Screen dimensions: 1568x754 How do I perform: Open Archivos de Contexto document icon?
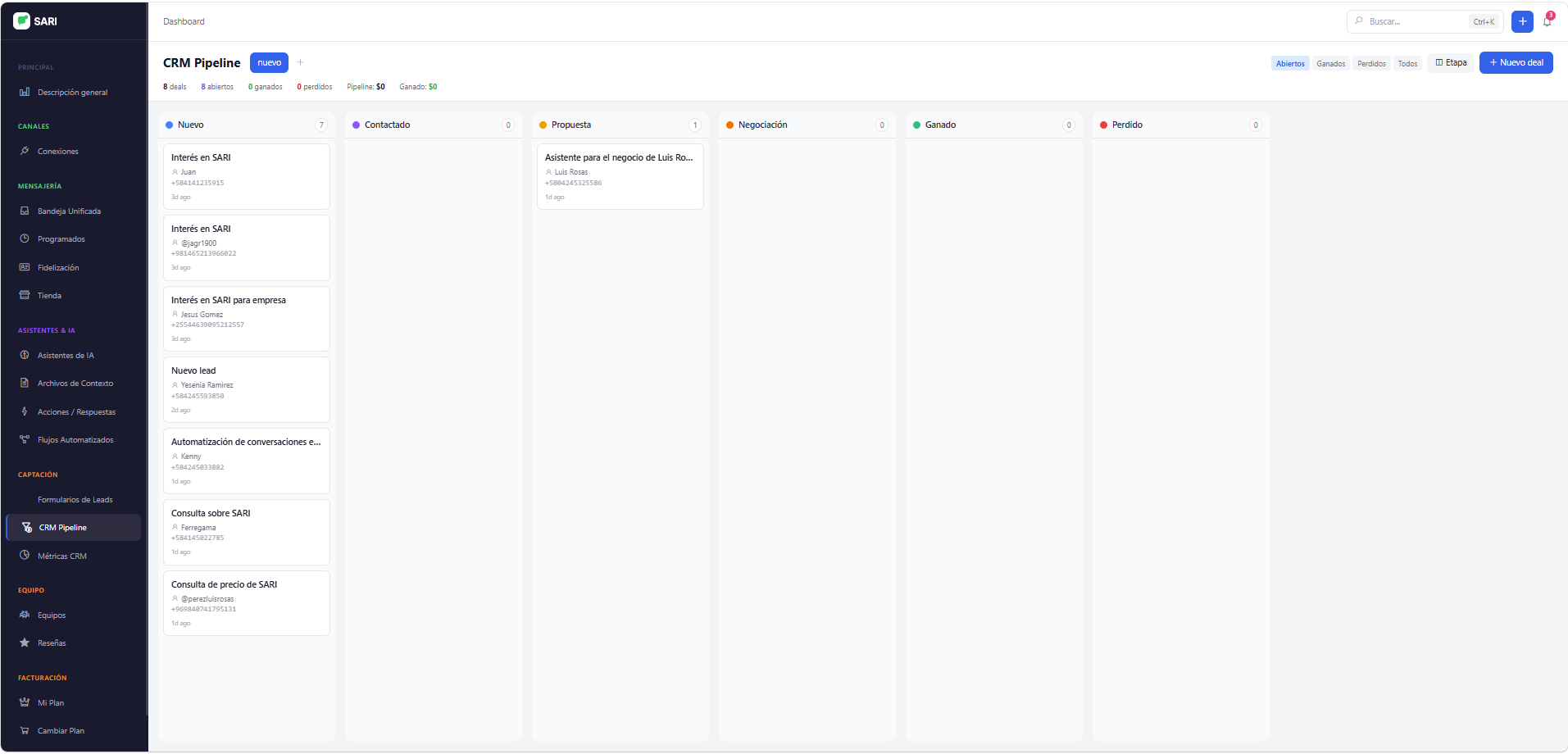coord(25,383)
